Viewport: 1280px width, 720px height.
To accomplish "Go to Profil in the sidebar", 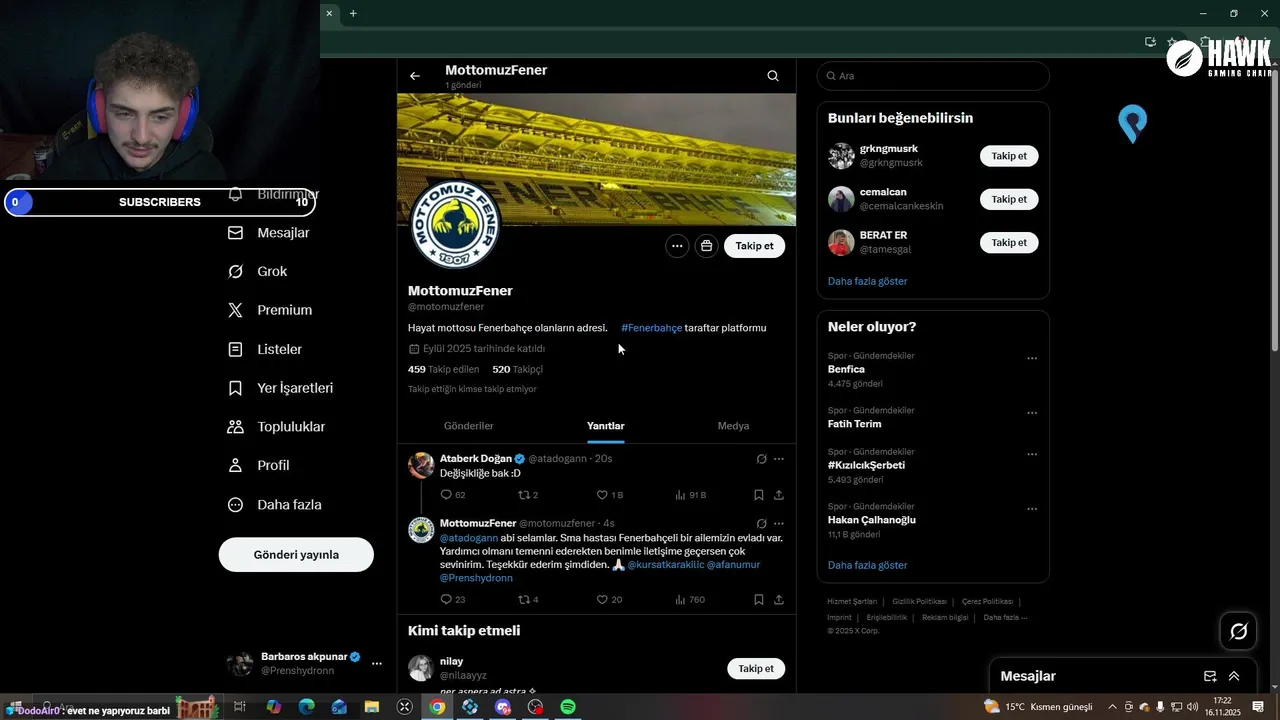I will 259,466.
